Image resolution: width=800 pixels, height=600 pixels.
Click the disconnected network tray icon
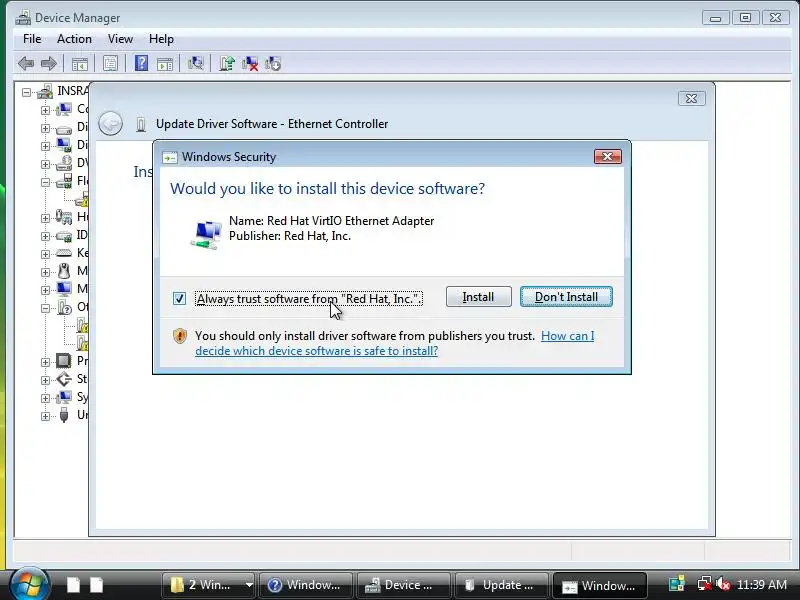[705, 584]
